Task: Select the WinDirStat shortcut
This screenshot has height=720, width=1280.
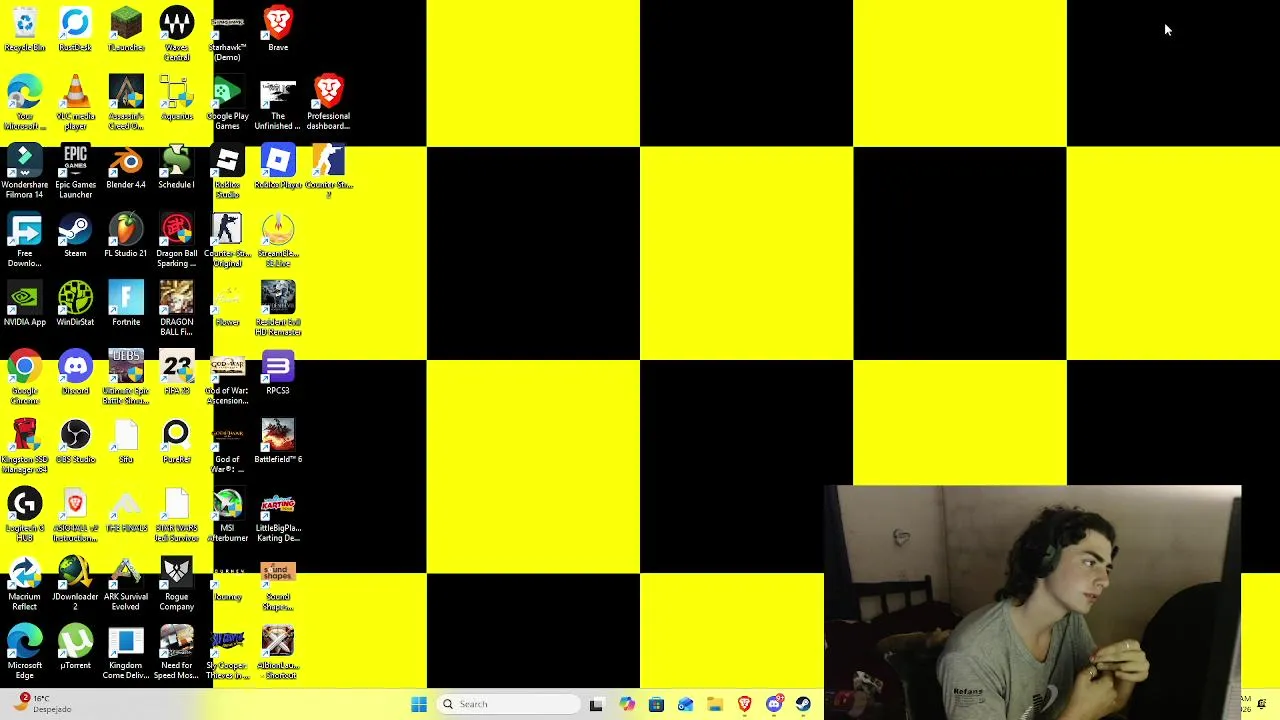Action: [75, 305]
